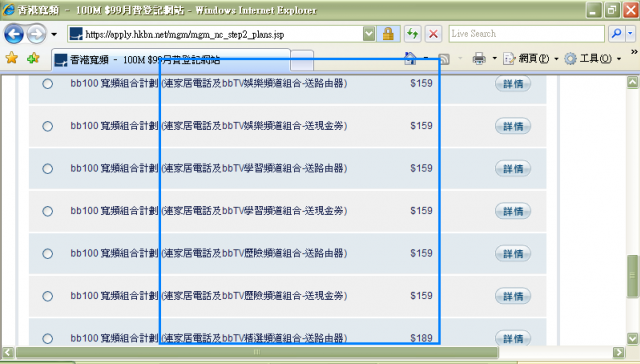Viewport: 640px width, 364px height.
Task: Click 詳情 for 娛樂頻道組合-送路由器 plan
Action: click(x=513, y=84)
